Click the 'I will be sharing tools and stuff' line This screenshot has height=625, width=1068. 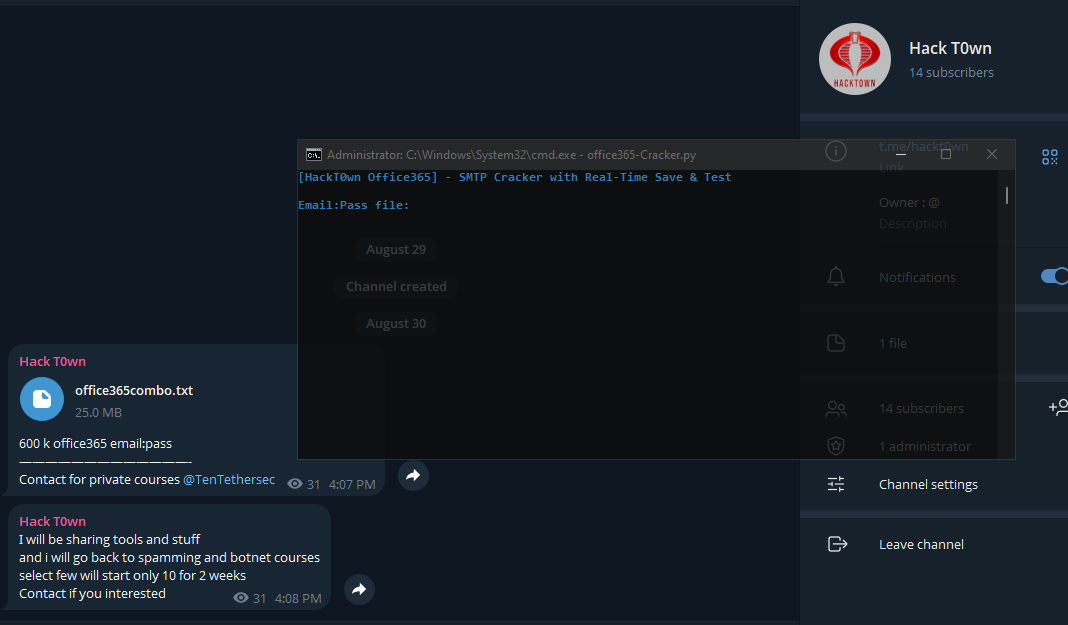(x=110, y=539)
